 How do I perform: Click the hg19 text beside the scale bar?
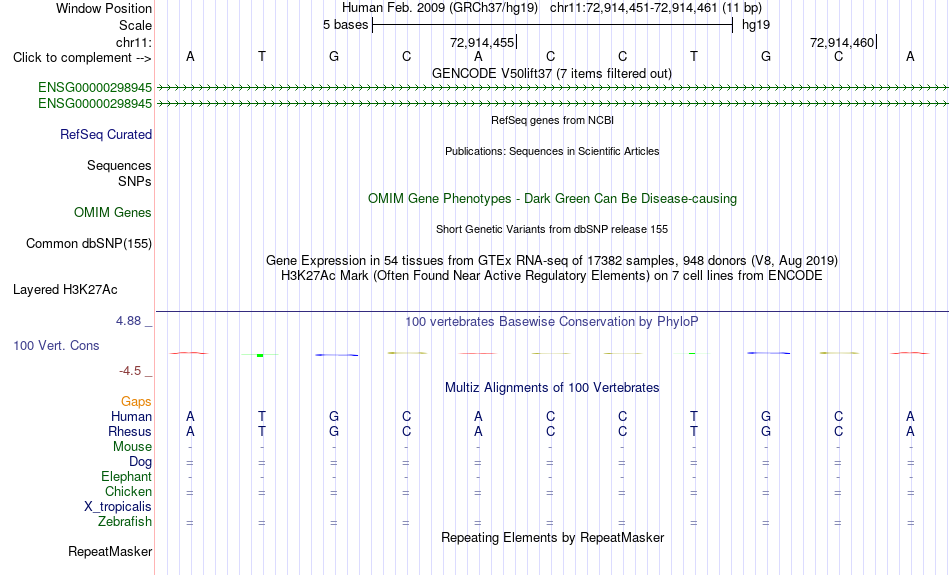coord(756,25)
